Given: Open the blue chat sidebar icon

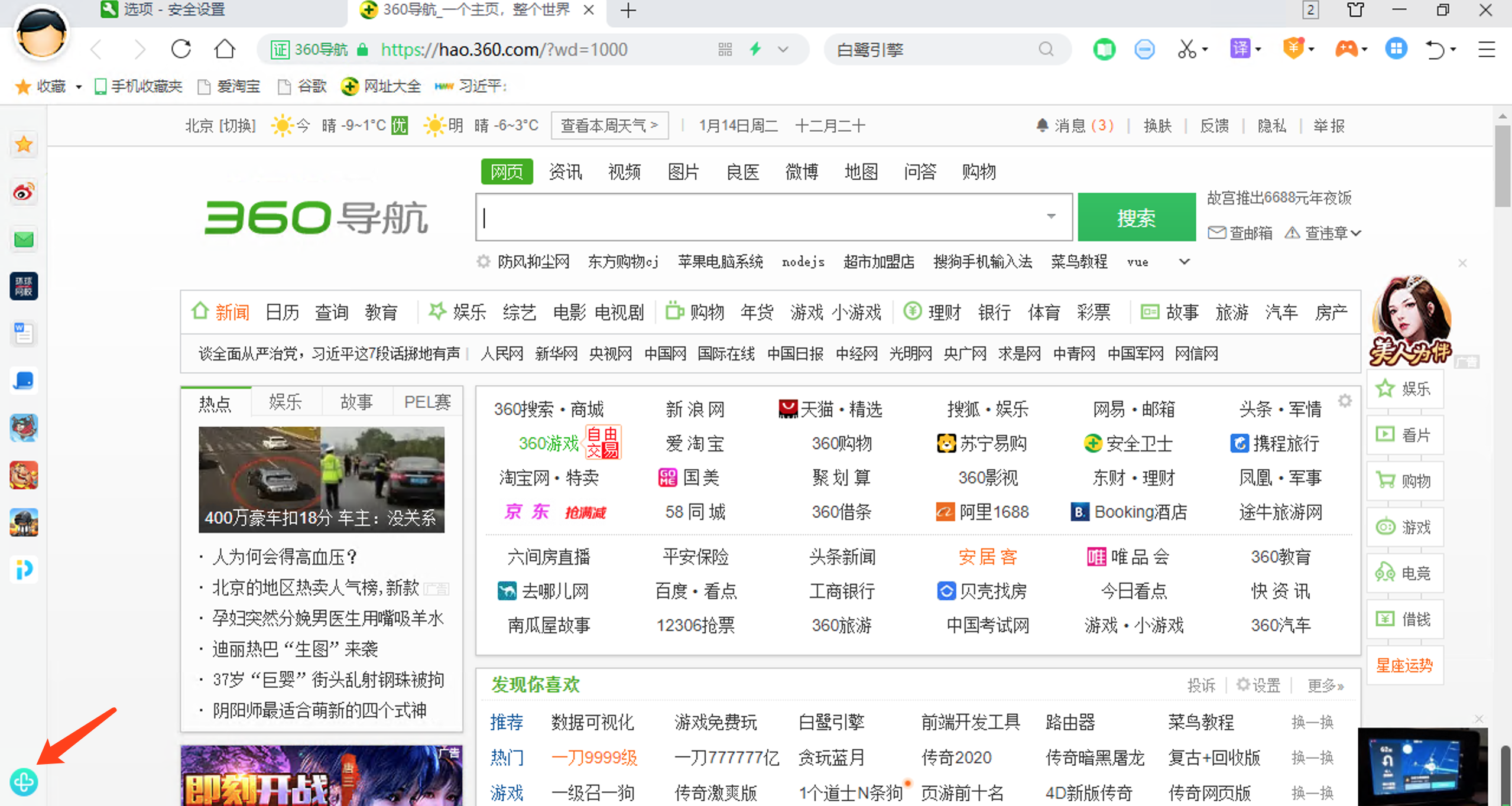Looking at the screenshot, I should point(24,381).
